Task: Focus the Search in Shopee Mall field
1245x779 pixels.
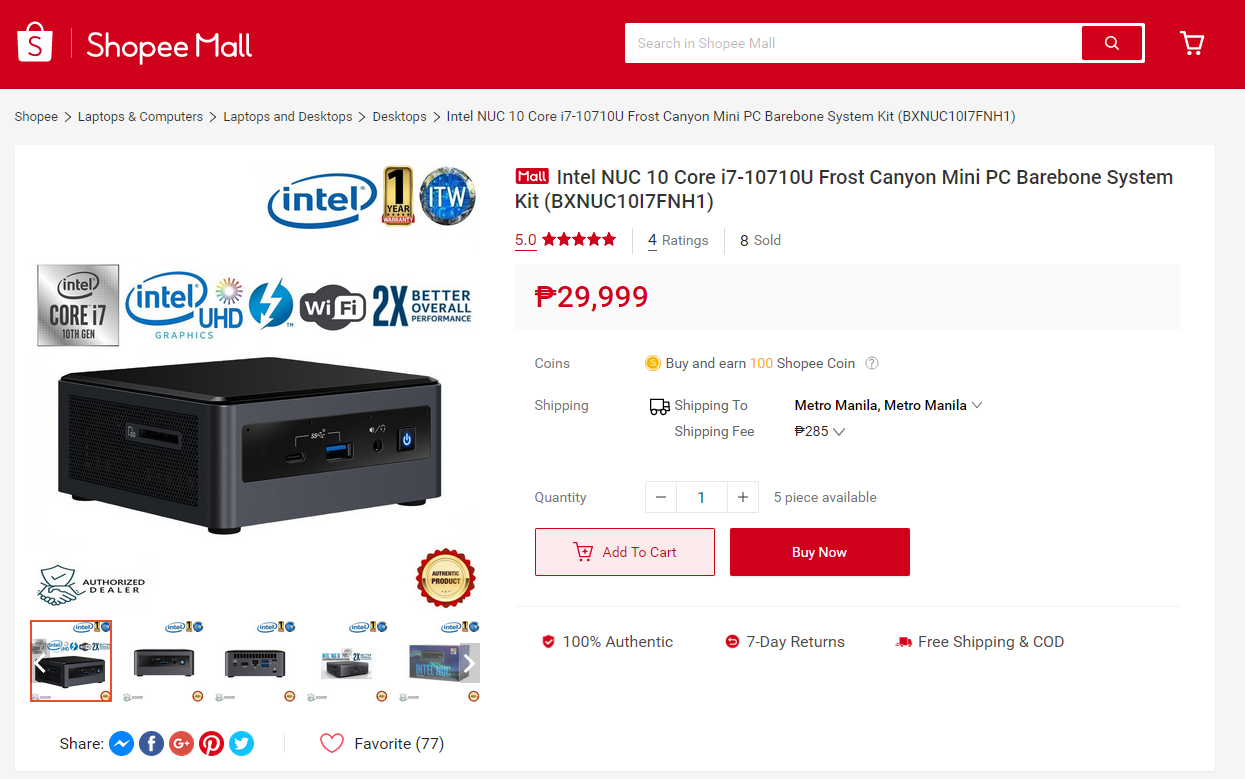Action: [x=854, y=43]
